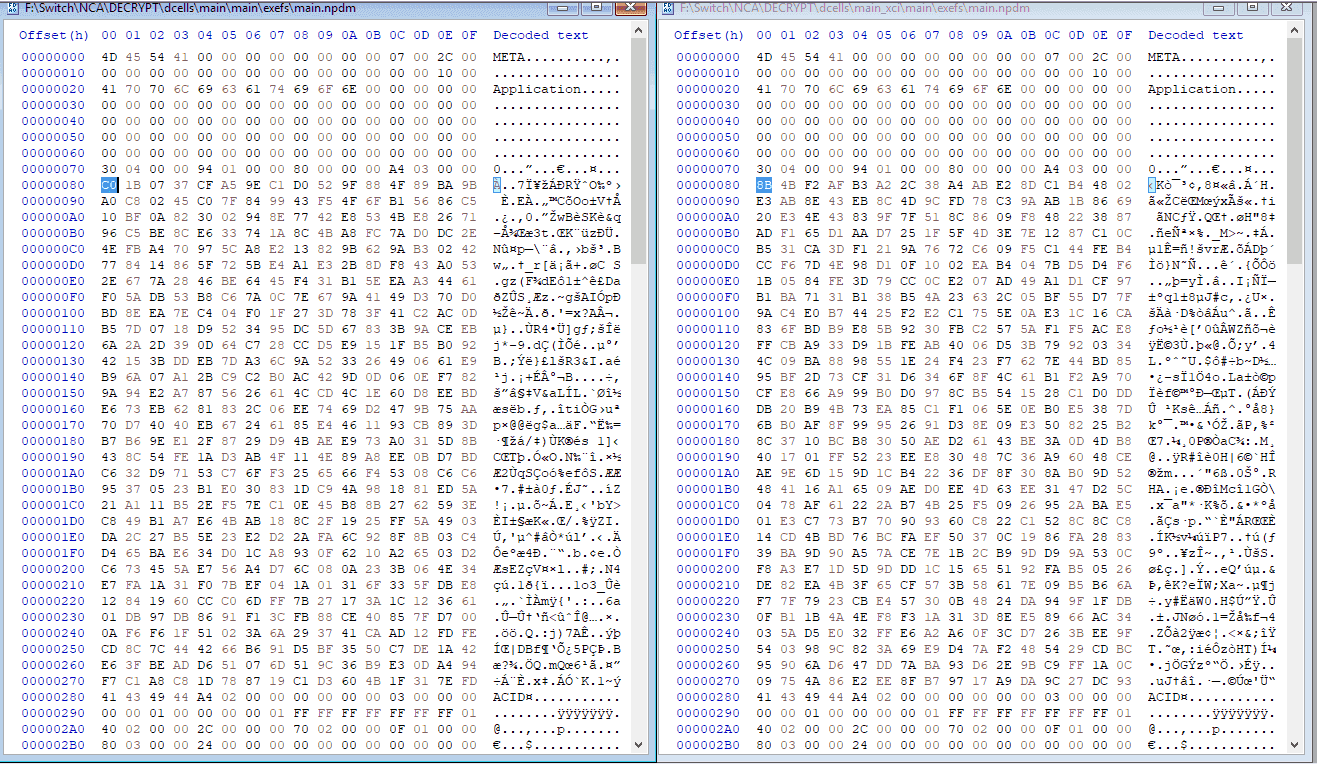Image resolution: width=1317 pixels, height=765 pixels.
Task: Click offset 00000100 in the left window
Action: (x=53, y=313)
